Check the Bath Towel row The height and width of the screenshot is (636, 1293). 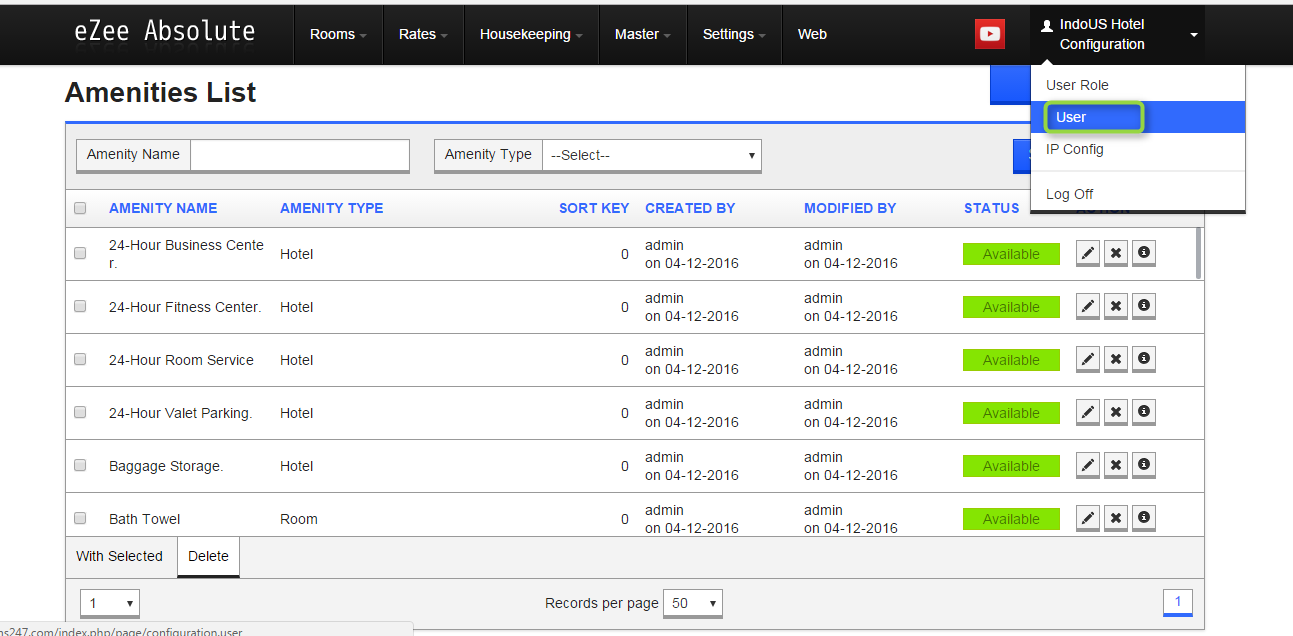pos(80,518)
